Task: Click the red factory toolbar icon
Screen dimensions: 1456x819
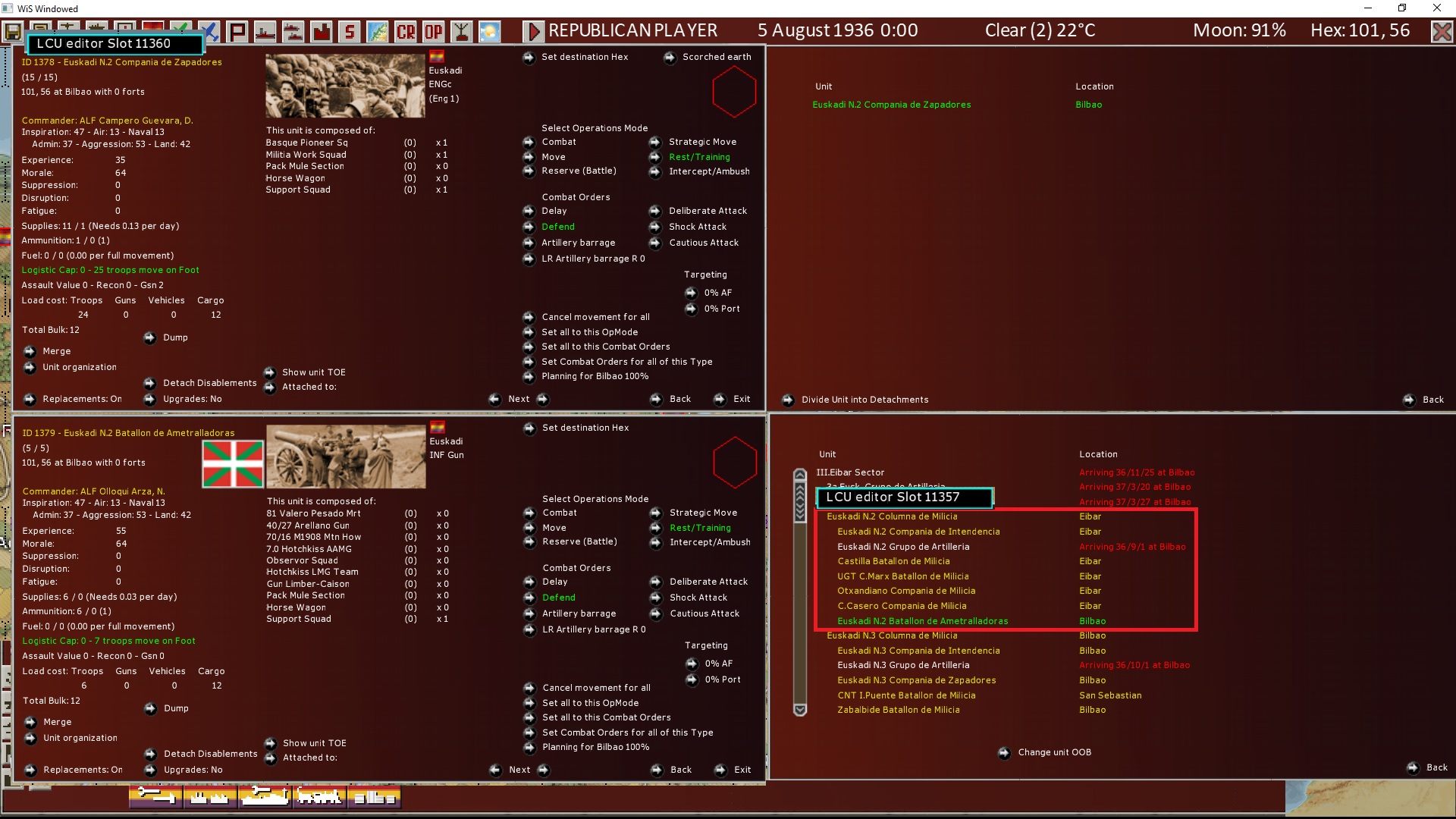Action: click(322, 32)
